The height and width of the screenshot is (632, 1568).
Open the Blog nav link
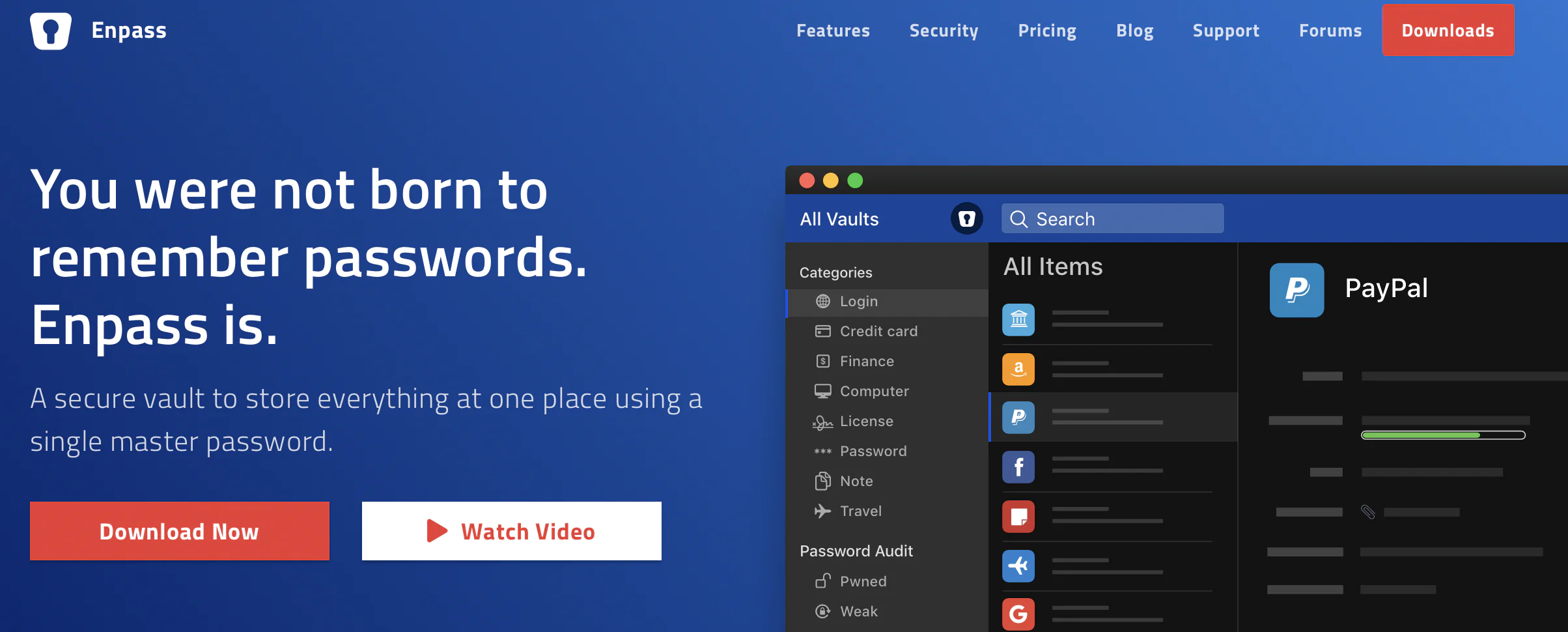click(1134, 31)
